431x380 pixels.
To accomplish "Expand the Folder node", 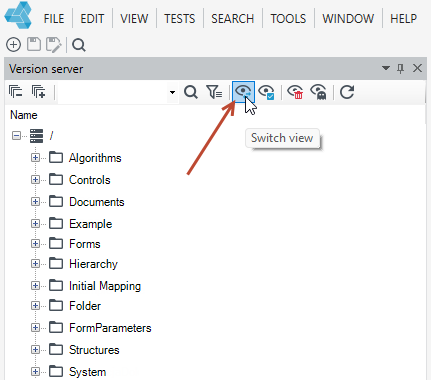I will pos(35,306).
